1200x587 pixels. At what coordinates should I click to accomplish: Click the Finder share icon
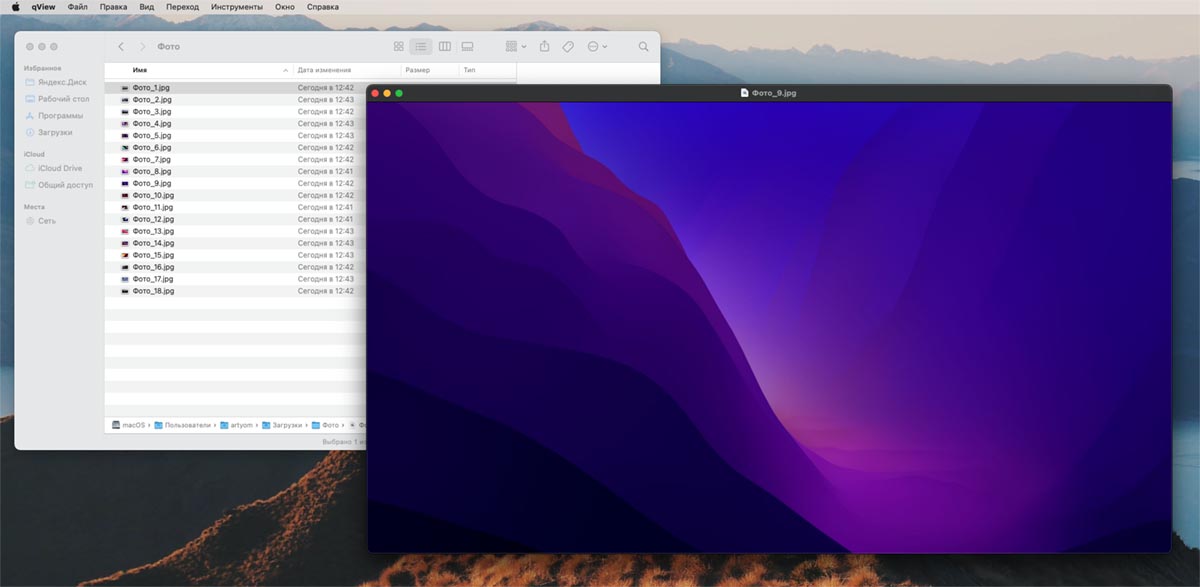coord(544,47)
